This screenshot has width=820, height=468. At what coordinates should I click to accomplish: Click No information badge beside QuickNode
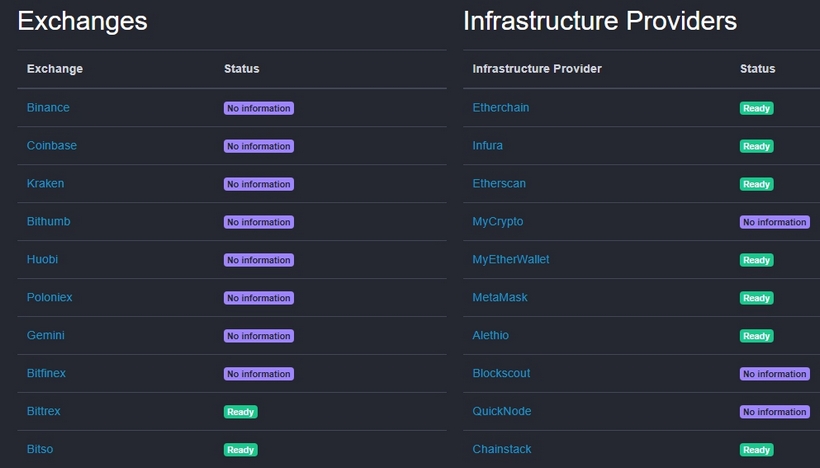click(x=774, y=412)
